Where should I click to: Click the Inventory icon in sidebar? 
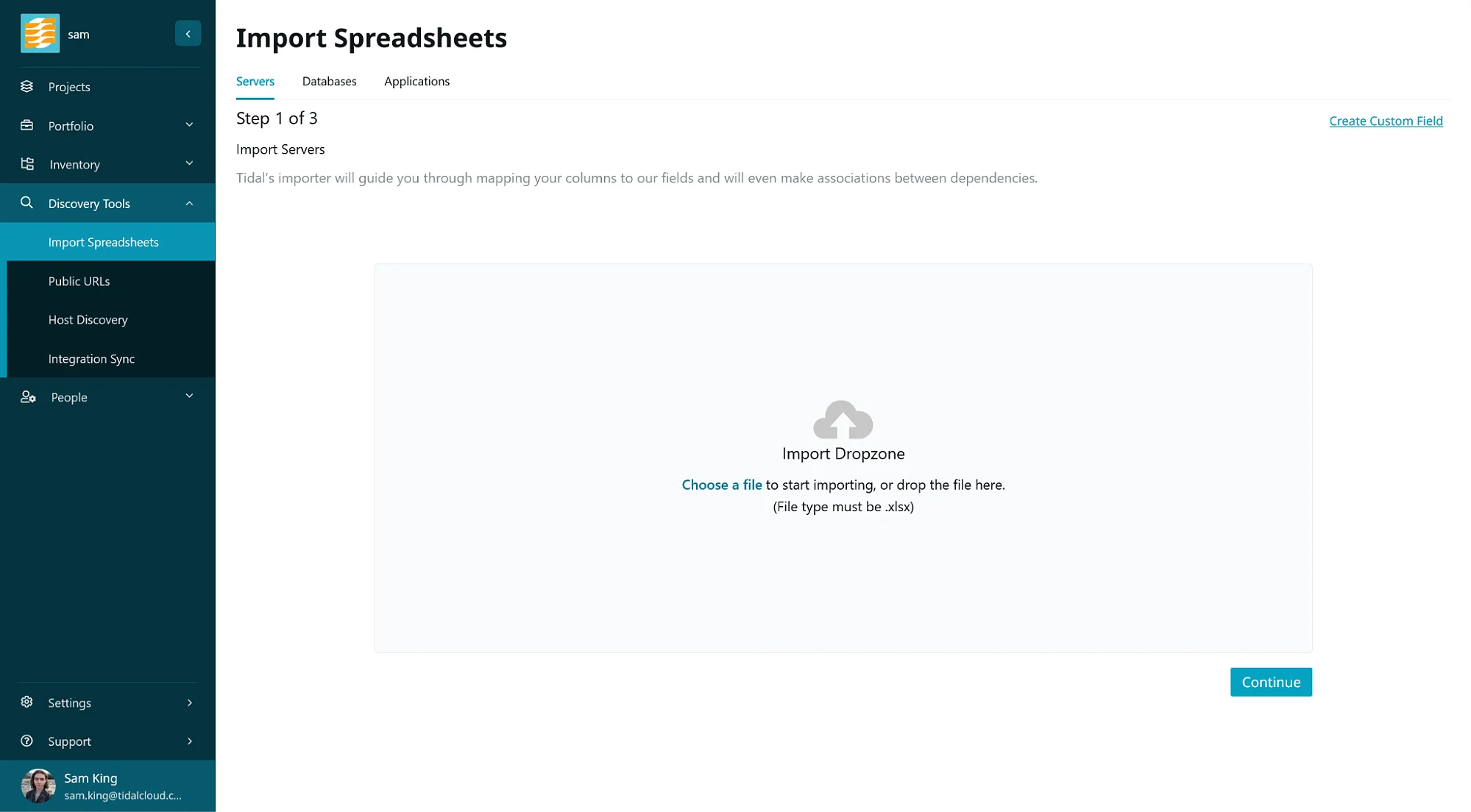tap(27, 163)
